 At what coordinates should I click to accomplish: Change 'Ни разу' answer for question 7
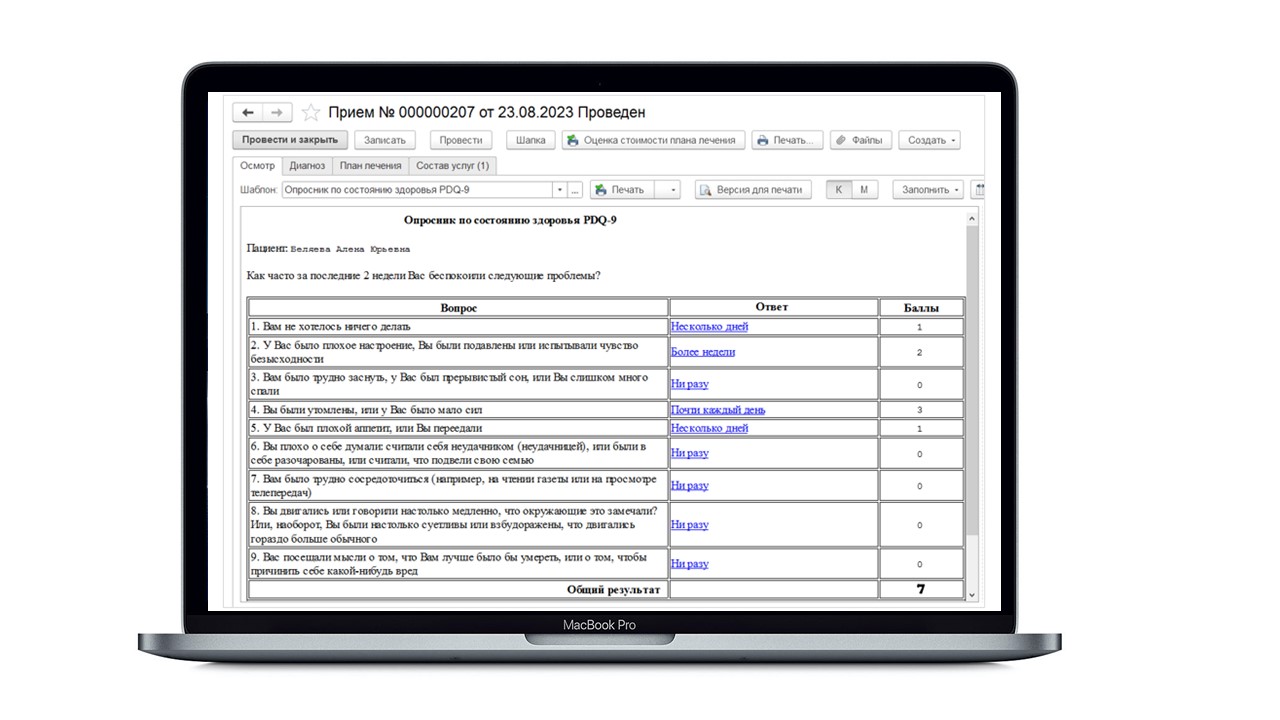[x=689, y=485]
